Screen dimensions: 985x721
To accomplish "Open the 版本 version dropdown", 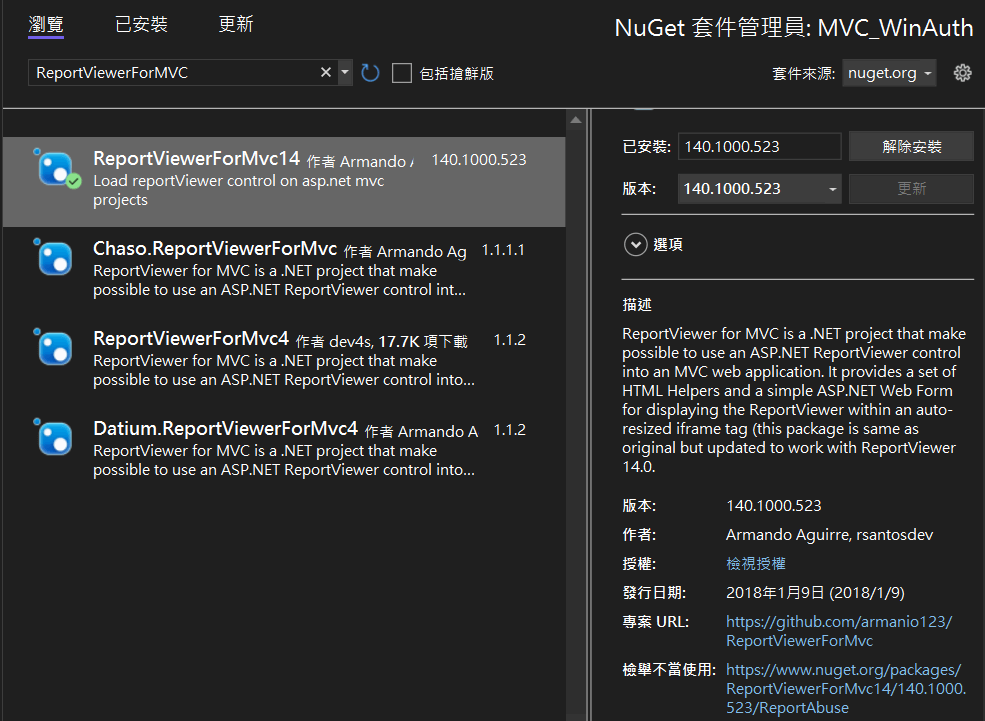I will [x=760, y=189].
